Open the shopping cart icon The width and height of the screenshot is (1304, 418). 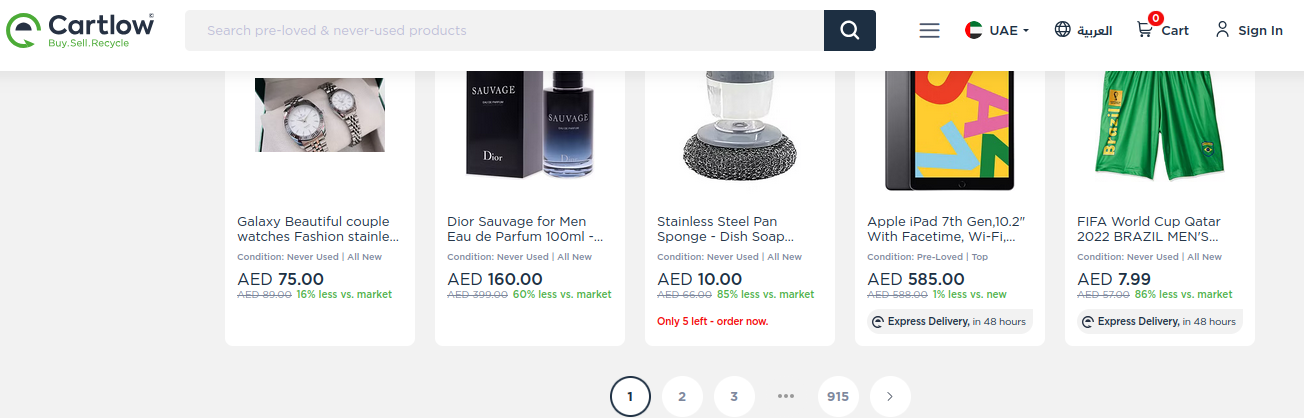click(1144, 30)
